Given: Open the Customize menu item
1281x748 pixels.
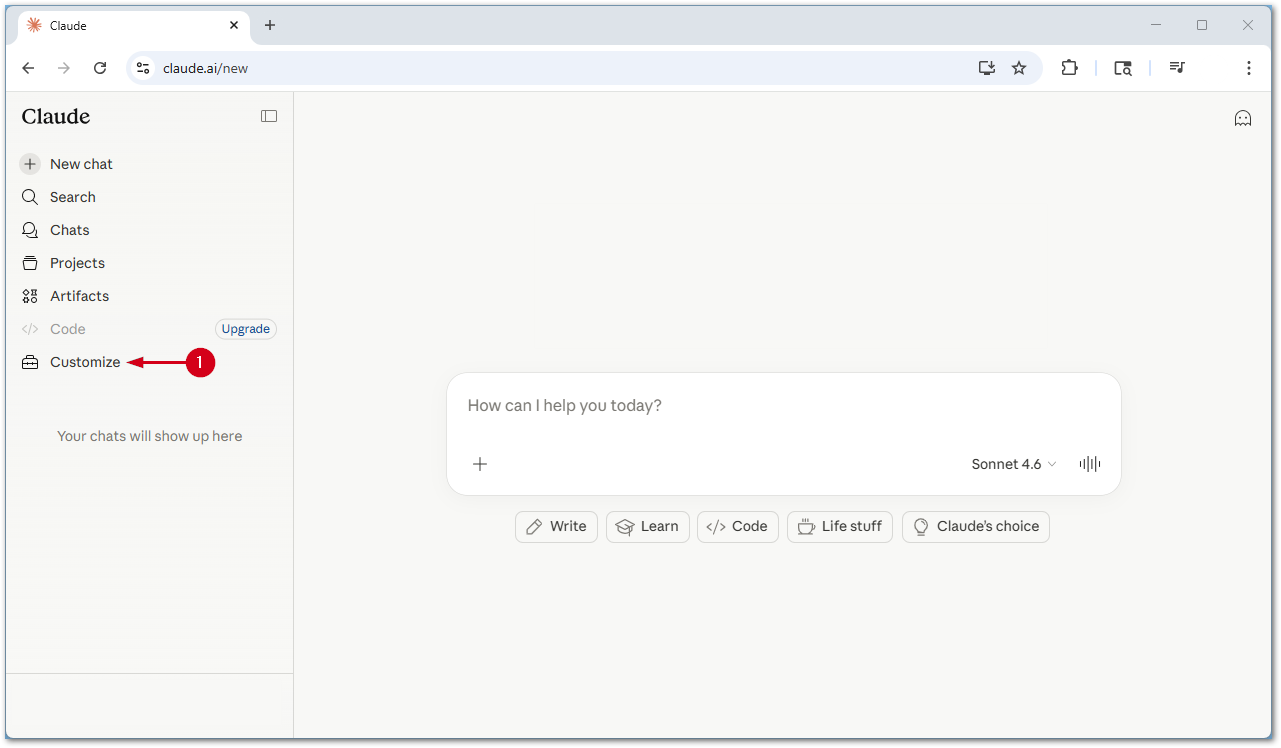Looking at the screenshot, I should [85, 362].
